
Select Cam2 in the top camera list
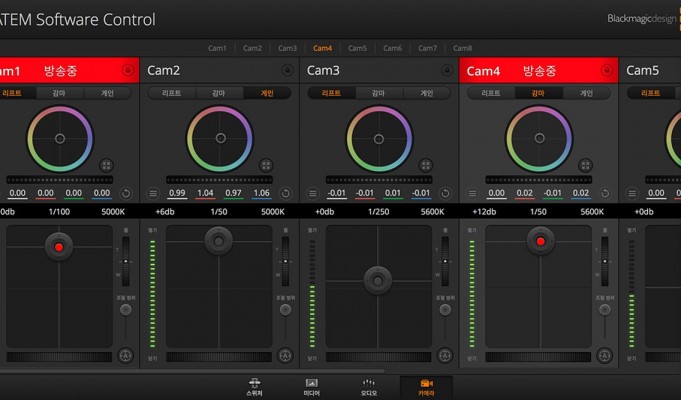(252, 48)
